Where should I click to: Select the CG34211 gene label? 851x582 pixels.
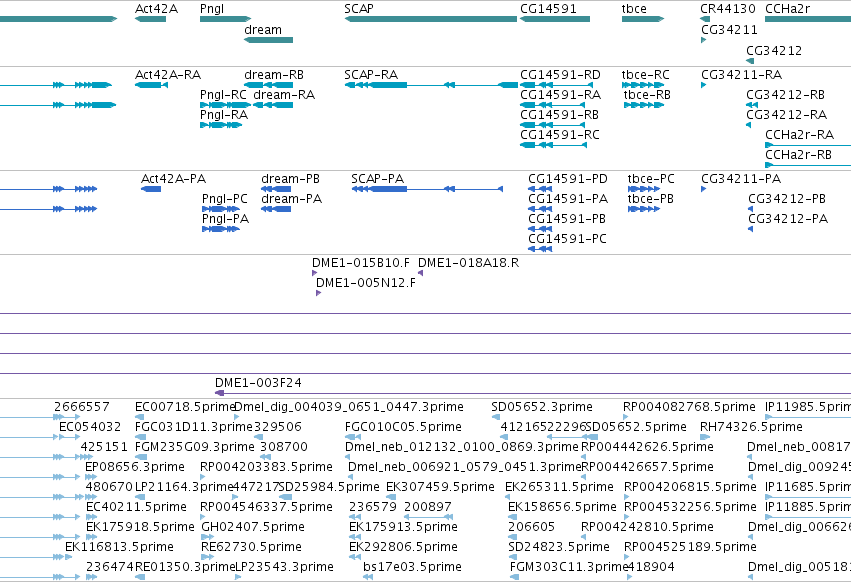coord(729,29)
